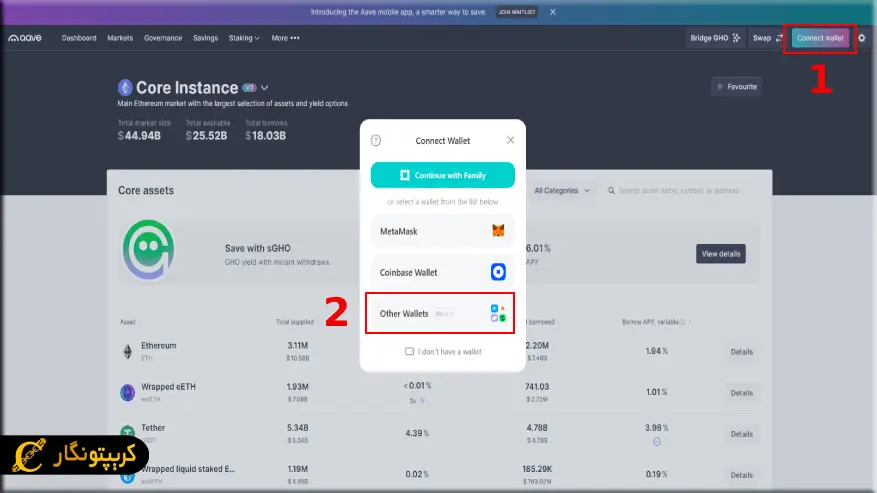Click the settings gear icon in header
877x493 pixels.
pyautogui.click(x=862, y=38)
